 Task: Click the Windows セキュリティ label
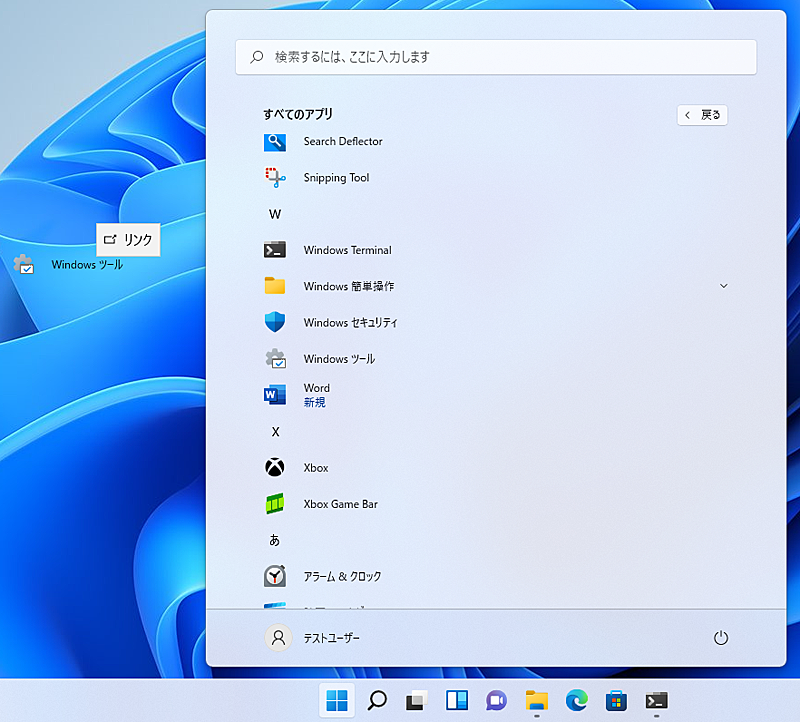[350, 322]
